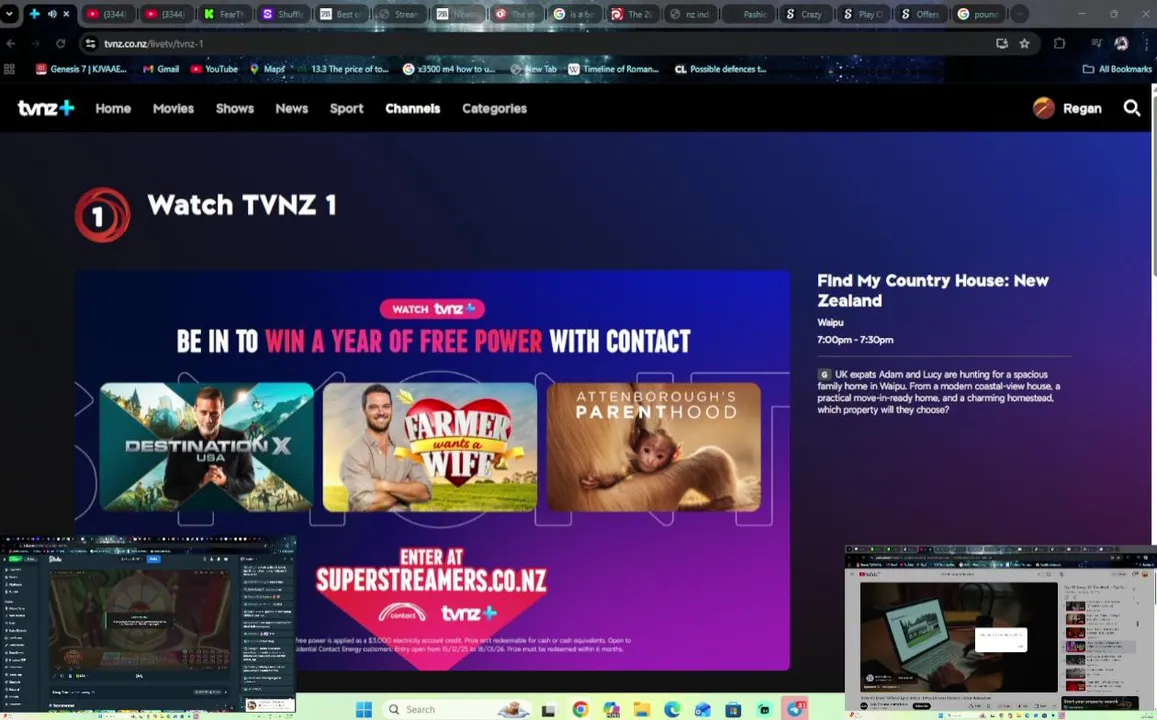Screen dimensions: 1157x720
Task: Click Regan account name
Action: coord(1082,108)
